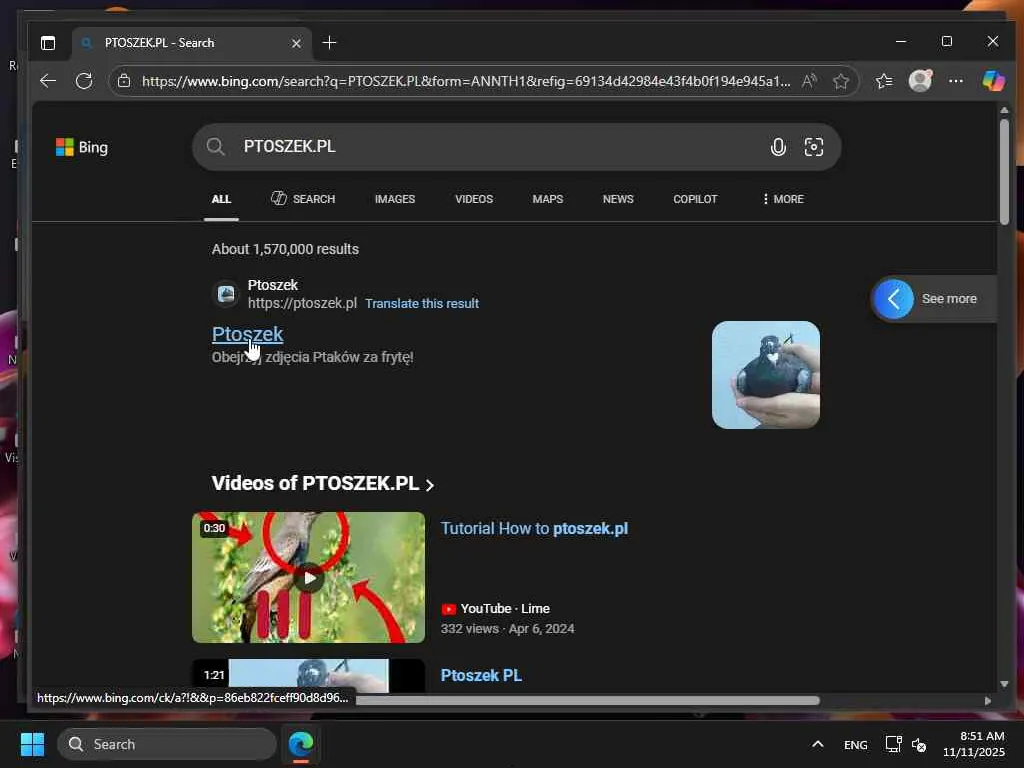The width and height of the screenshot is (1024, 768).
Task: Play the Tutorial How to ptoszek.pl video
Action: (308, 577)
